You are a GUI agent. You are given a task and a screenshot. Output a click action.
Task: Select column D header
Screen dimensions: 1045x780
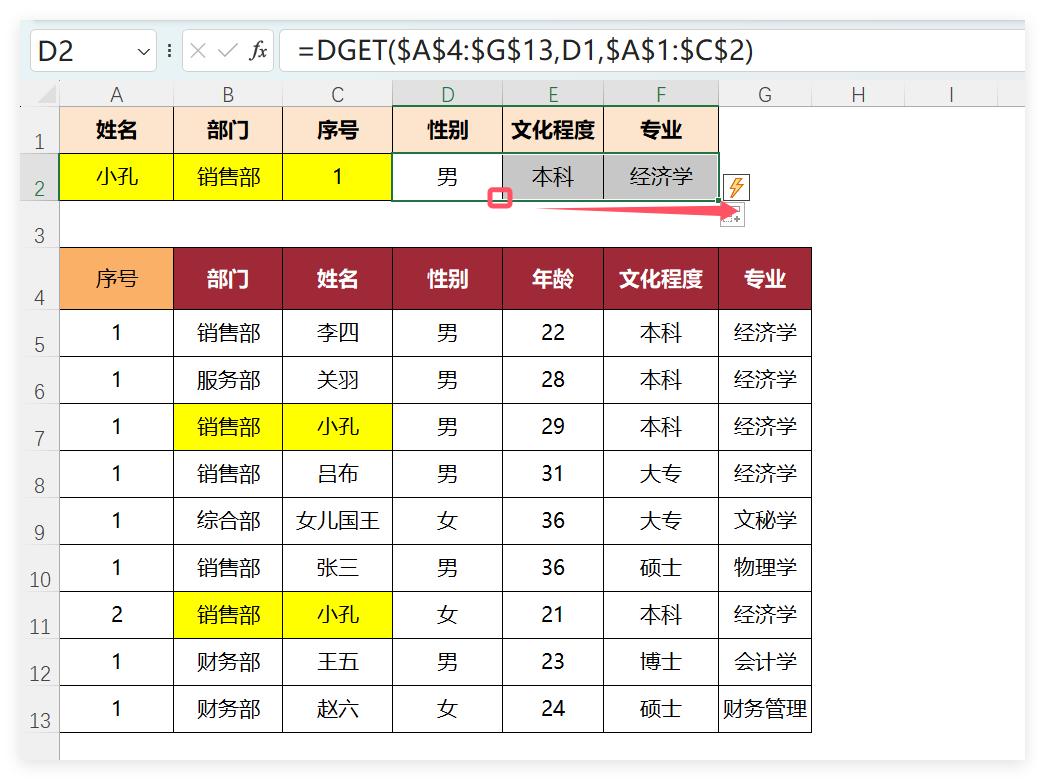coord(447,95)
